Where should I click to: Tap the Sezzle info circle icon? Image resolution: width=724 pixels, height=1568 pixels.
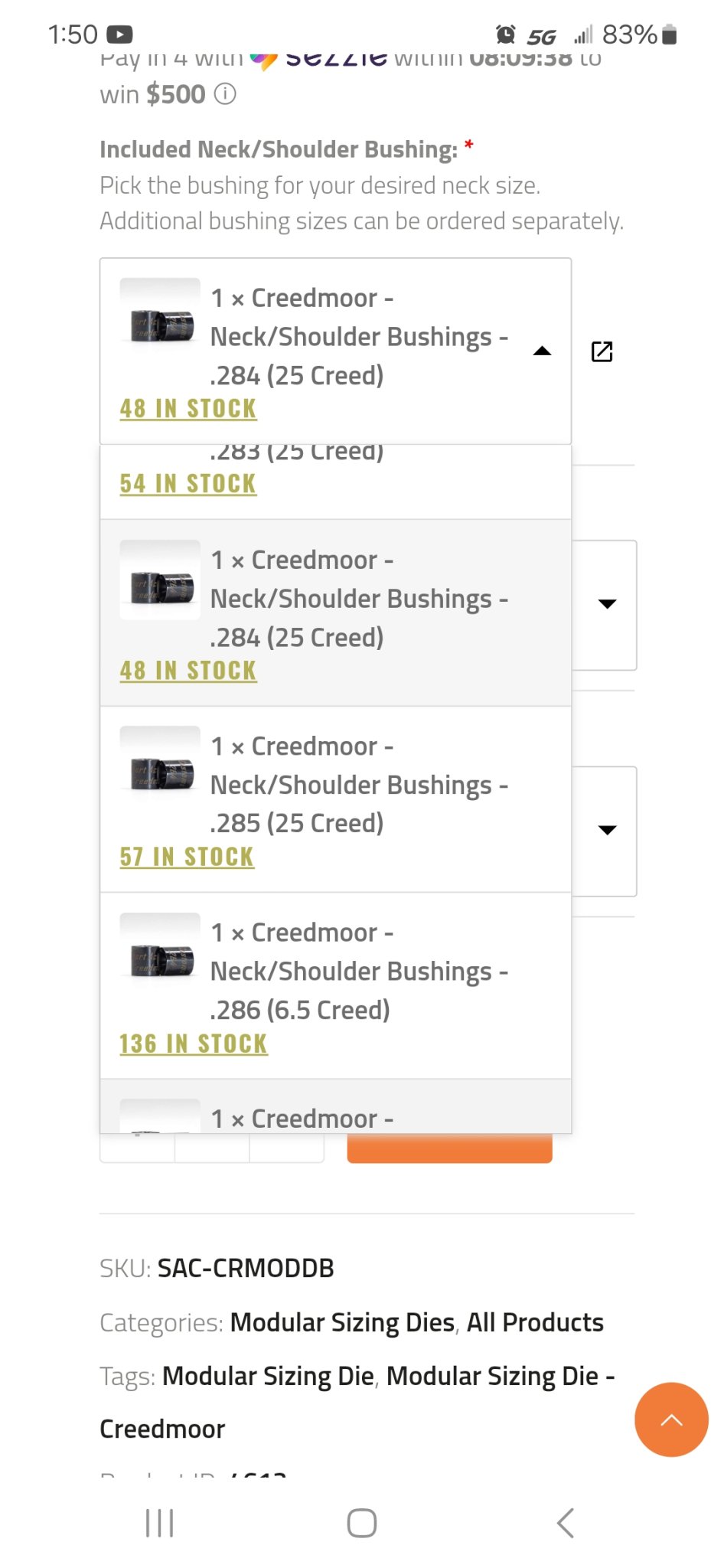point(225,94)
